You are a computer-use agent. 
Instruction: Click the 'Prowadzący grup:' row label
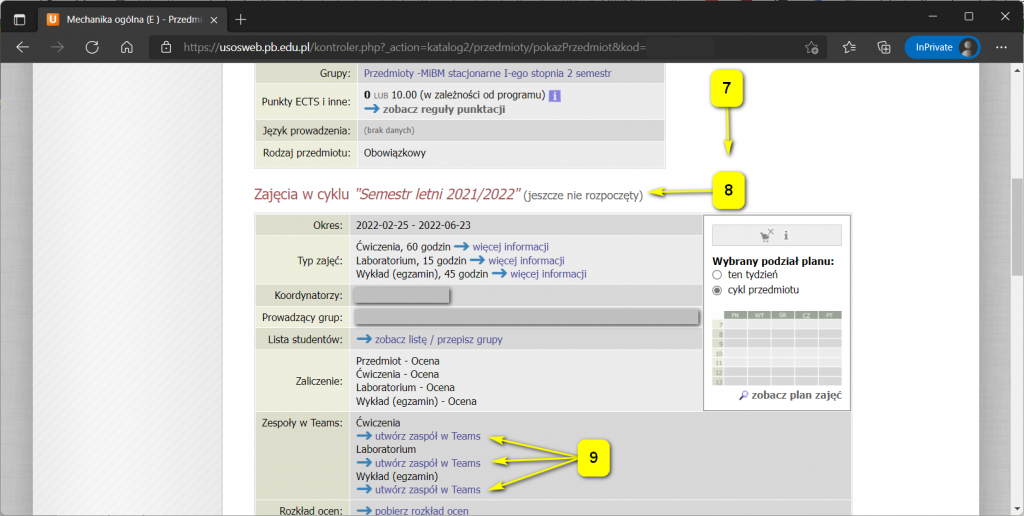pos(302,317)
